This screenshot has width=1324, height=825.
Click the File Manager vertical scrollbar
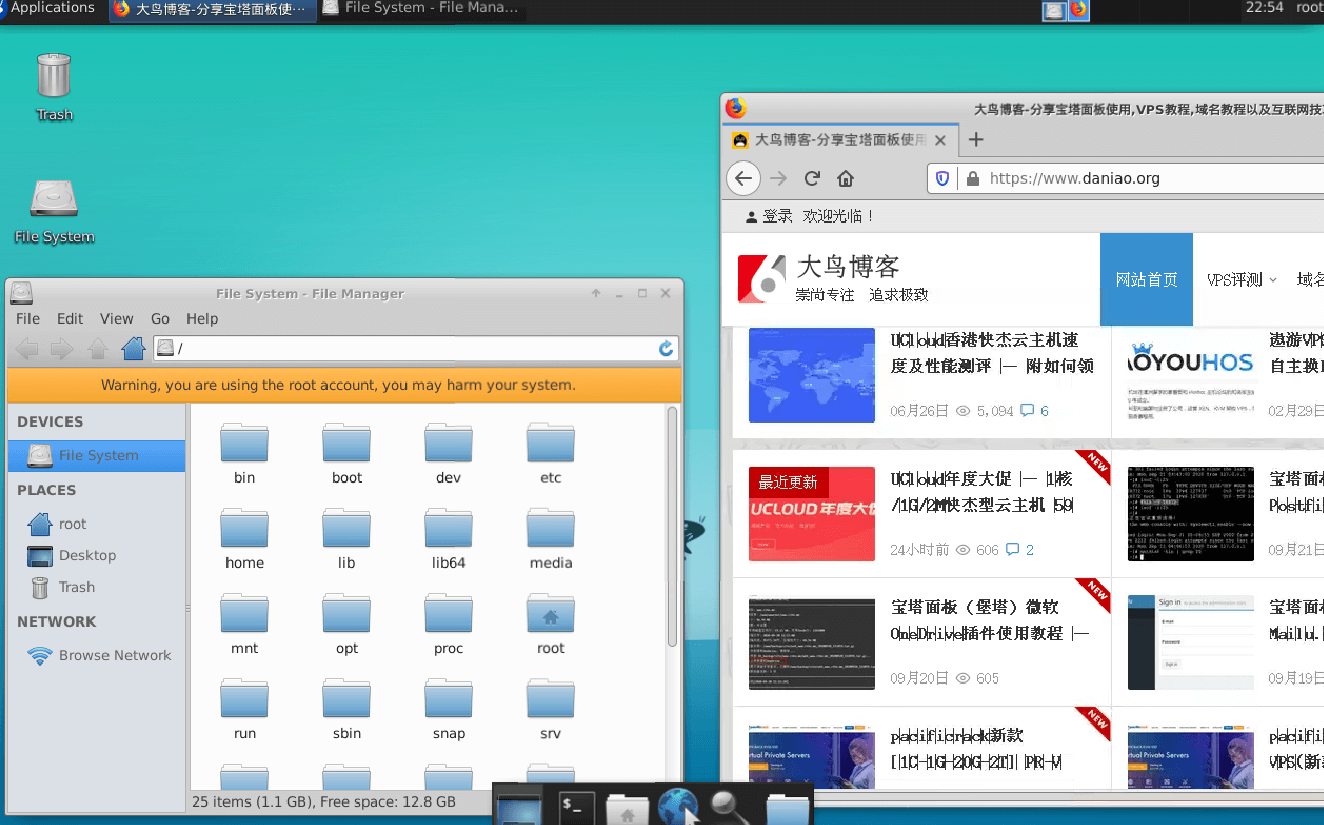pyautogui.click(x=673, y=526)
